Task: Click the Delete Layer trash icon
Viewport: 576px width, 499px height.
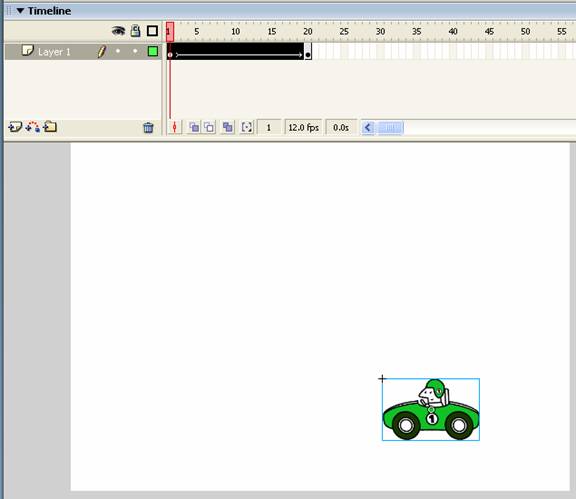Action: [148, 128]
